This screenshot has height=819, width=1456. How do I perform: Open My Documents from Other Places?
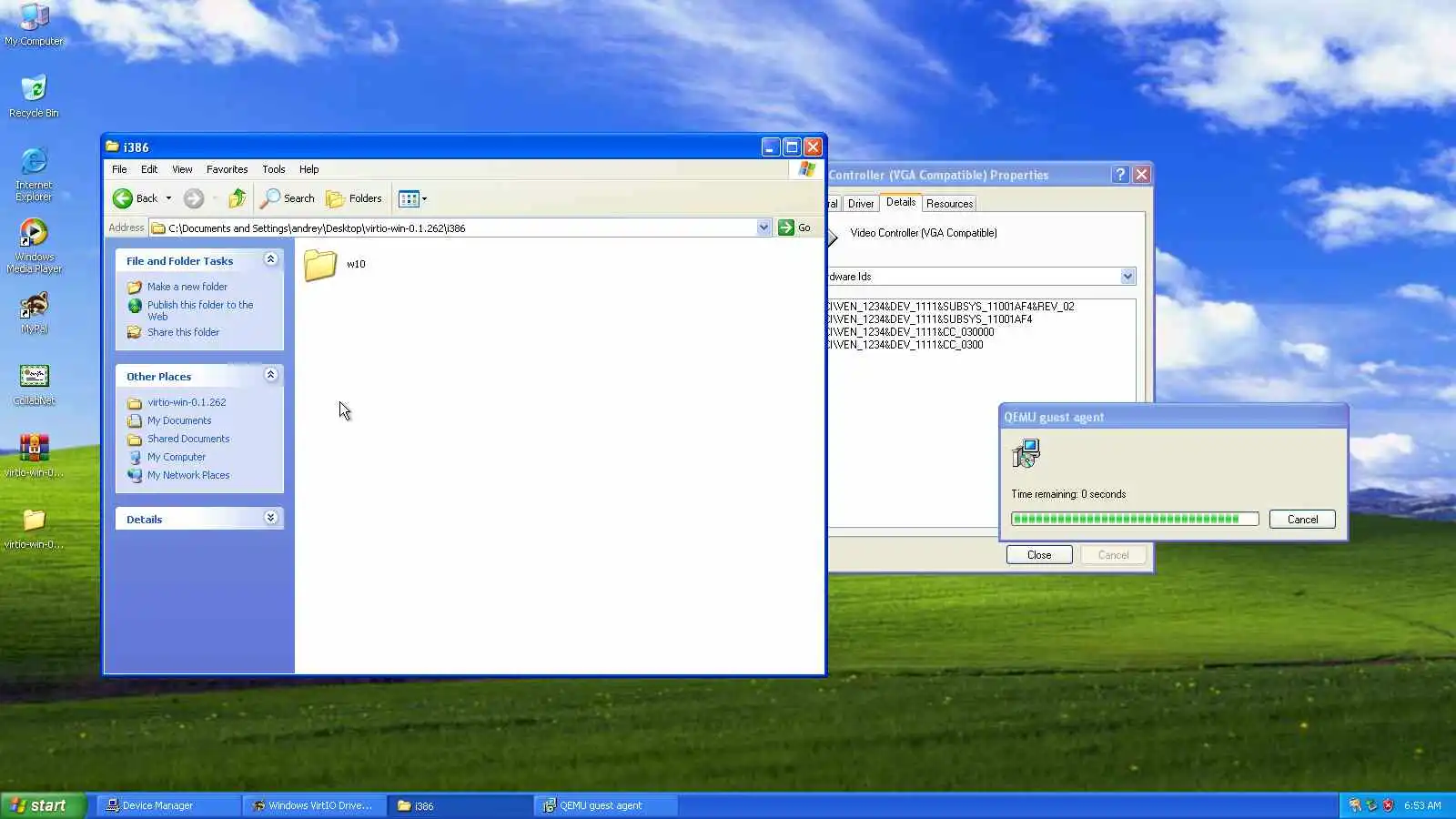coord(179,420)
